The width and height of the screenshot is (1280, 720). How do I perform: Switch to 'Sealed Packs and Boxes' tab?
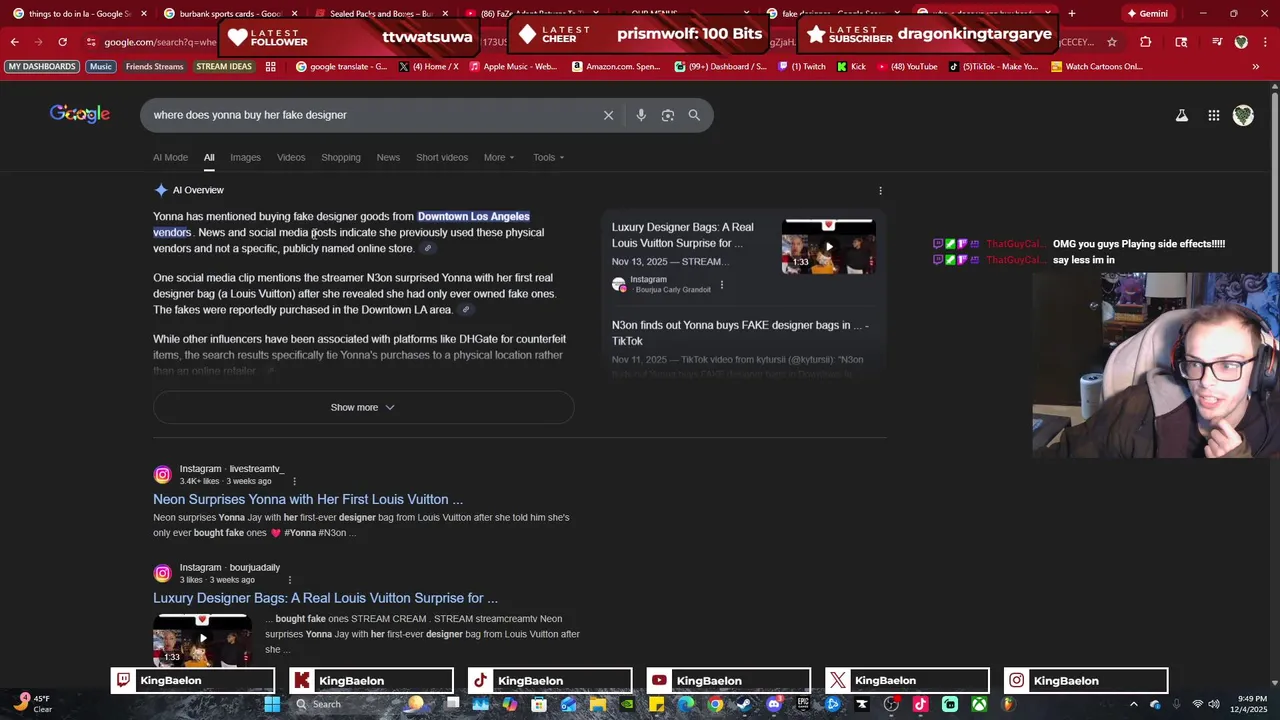click(x=380, y=14)
